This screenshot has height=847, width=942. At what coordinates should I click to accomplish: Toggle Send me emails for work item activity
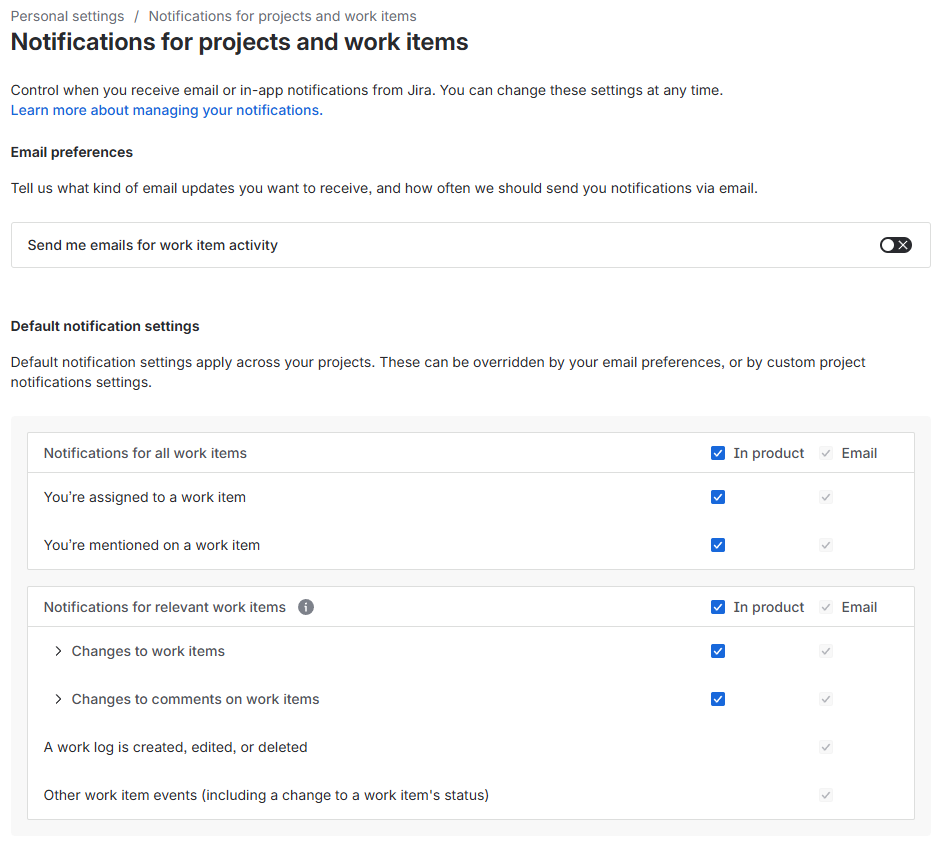point(895,245)
